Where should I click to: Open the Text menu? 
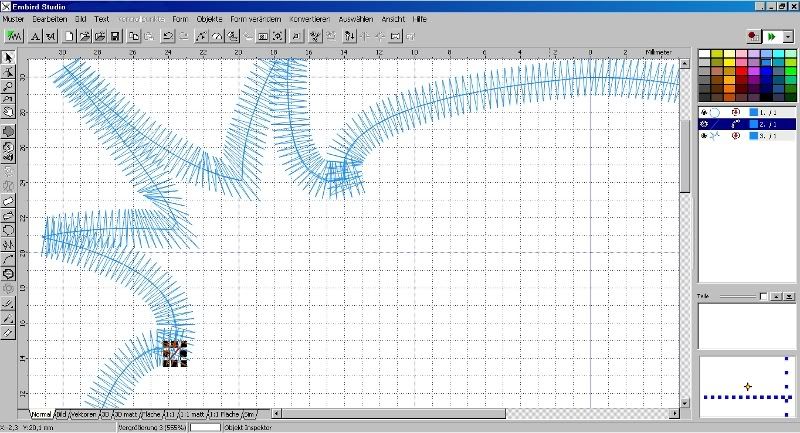(x=102, y=19)
